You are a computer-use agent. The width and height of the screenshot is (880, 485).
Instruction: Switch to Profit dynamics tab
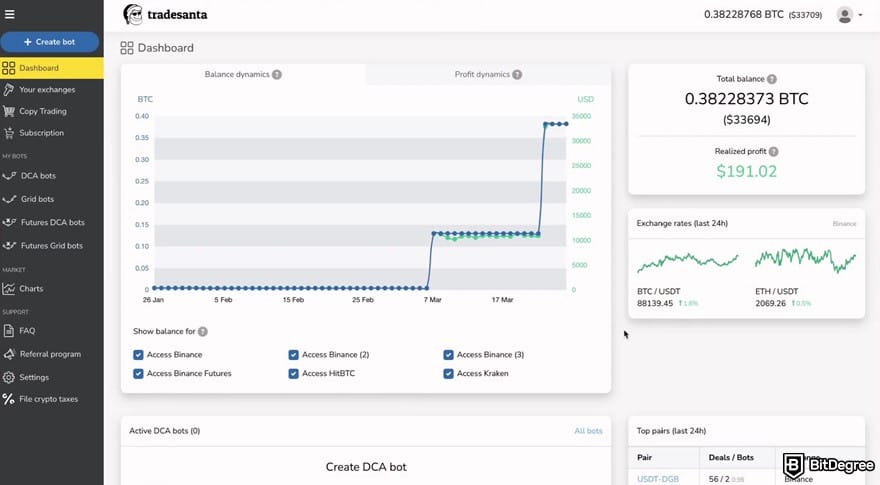point(488,74)
